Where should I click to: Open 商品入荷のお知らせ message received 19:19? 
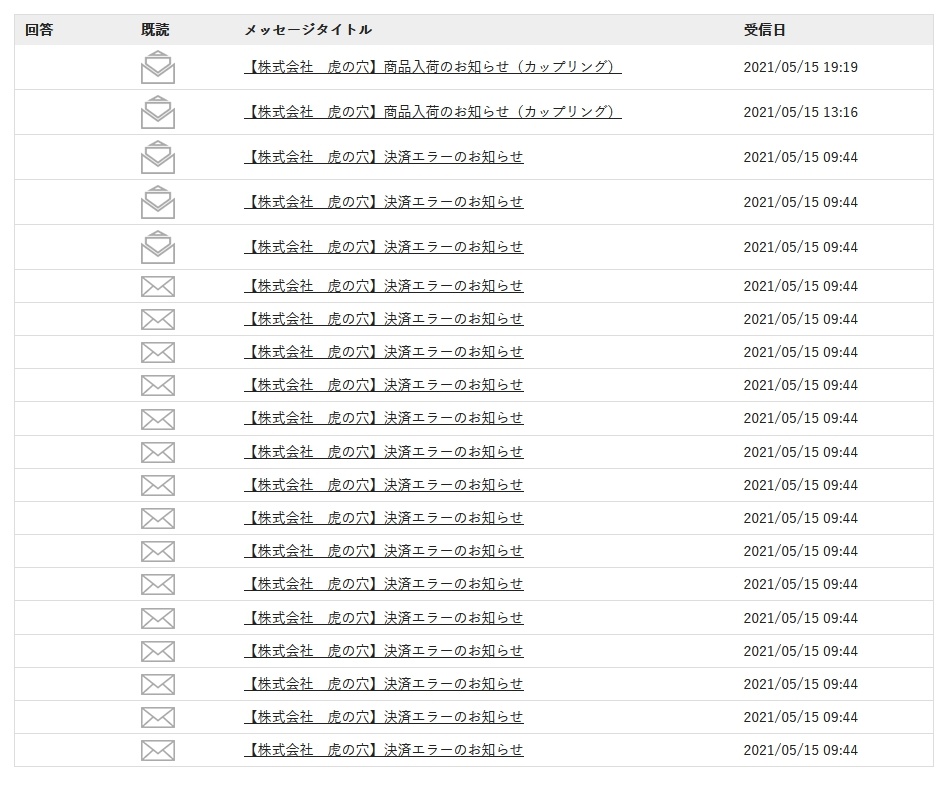pyautogui.click(x=433, y=67)
